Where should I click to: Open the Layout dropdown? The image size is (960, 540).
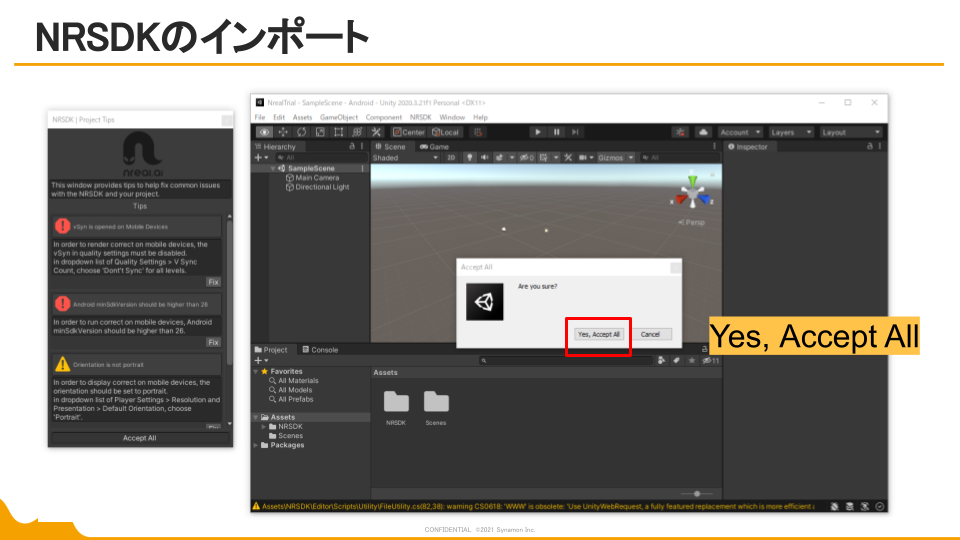pos(850,132)
